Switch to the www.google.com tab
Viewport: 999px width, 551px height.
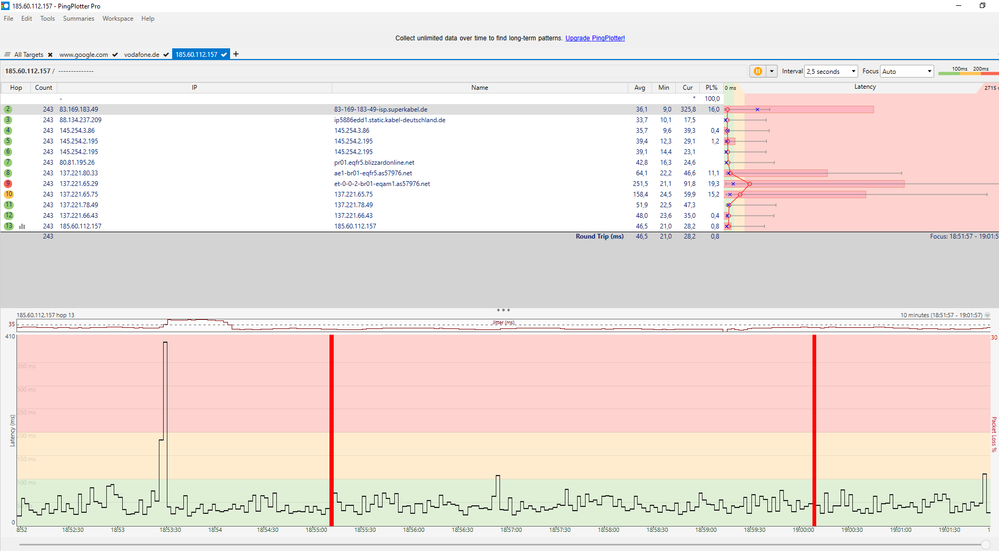tap(83, 54)
